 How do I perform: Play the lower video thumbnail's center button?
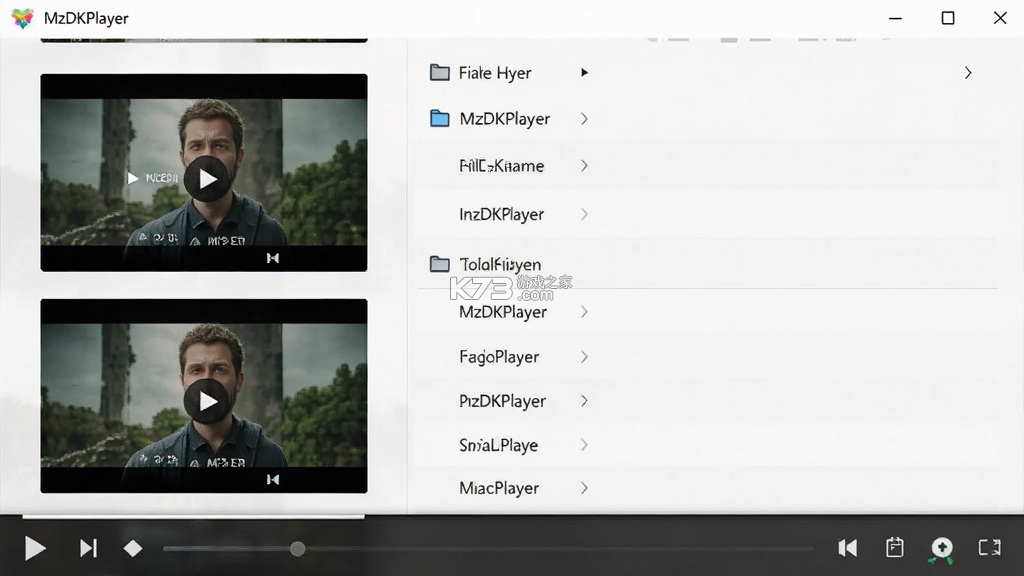[207, 402]
